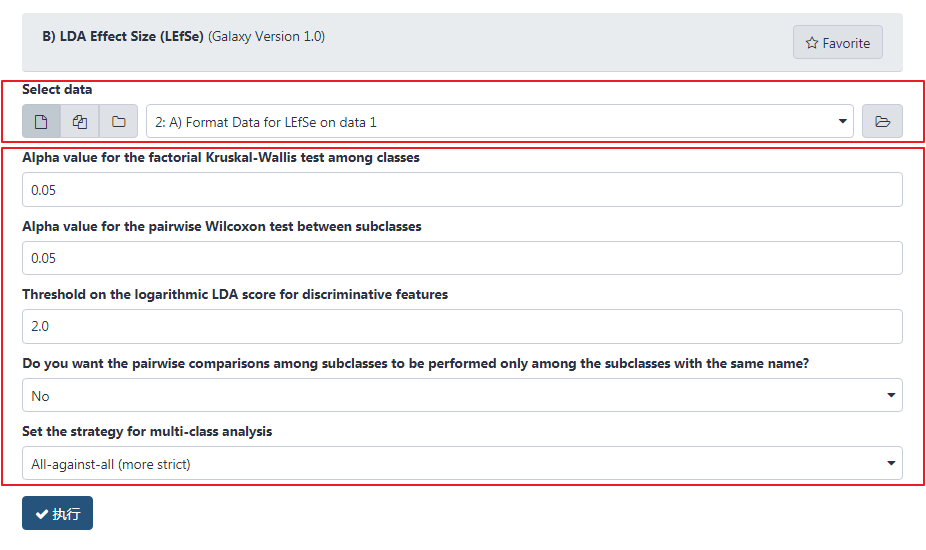
Task: Click the Wilcoxon alpha value field
Action: click(x=462, y=258)
